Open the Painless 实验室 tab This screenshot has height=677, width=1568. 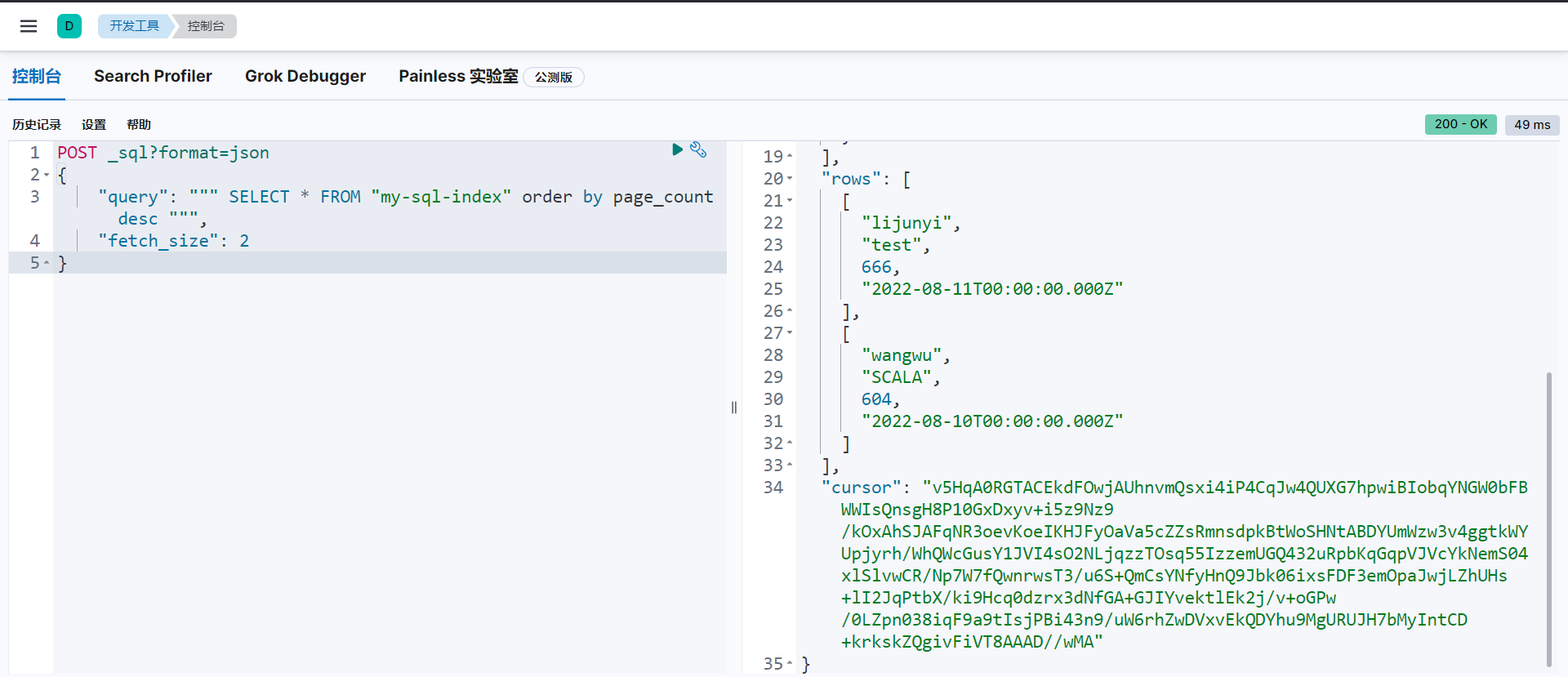point(458,76)
